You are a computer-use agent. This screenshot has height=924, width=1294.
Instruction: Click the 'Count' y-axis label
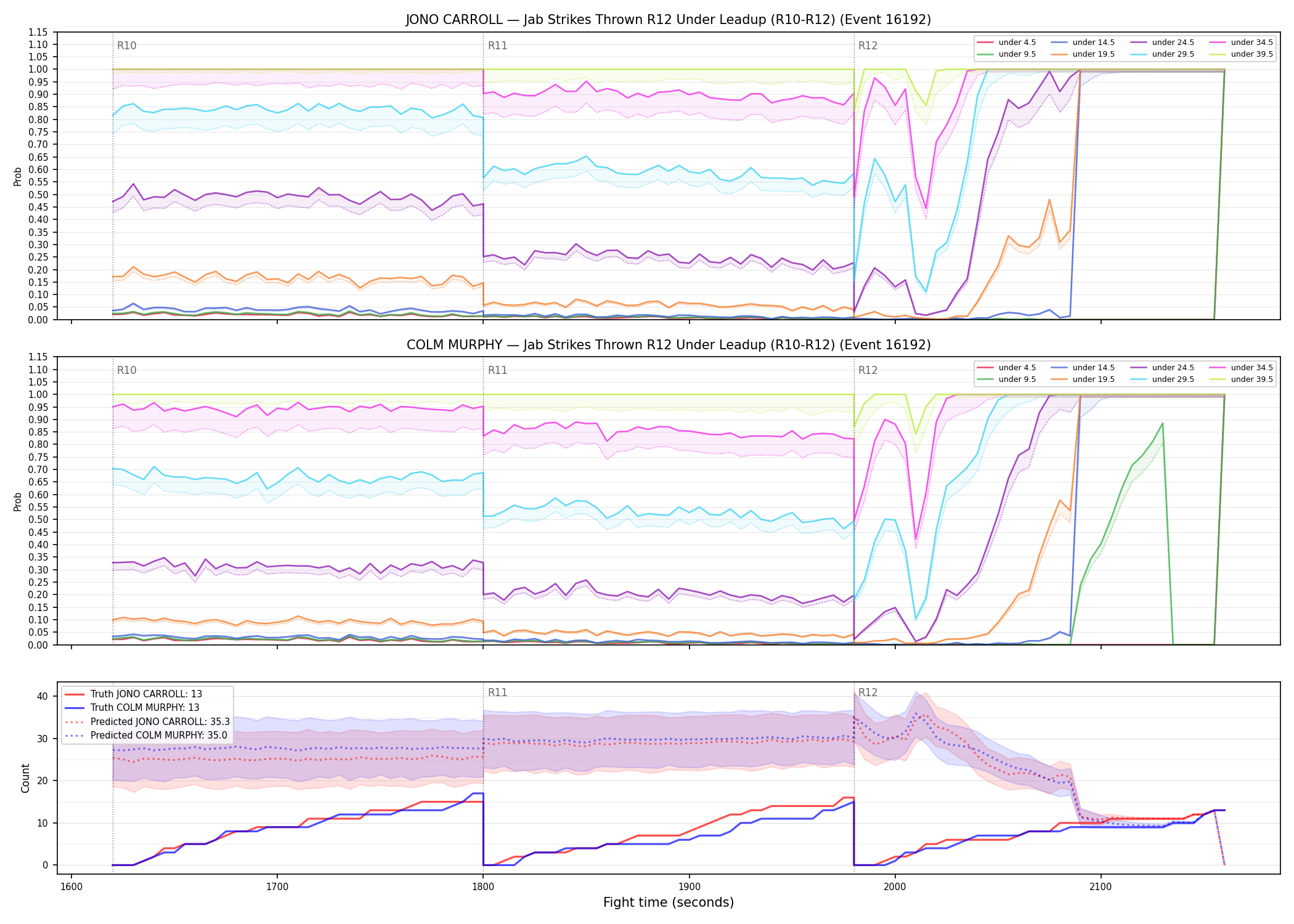(25, 778)
